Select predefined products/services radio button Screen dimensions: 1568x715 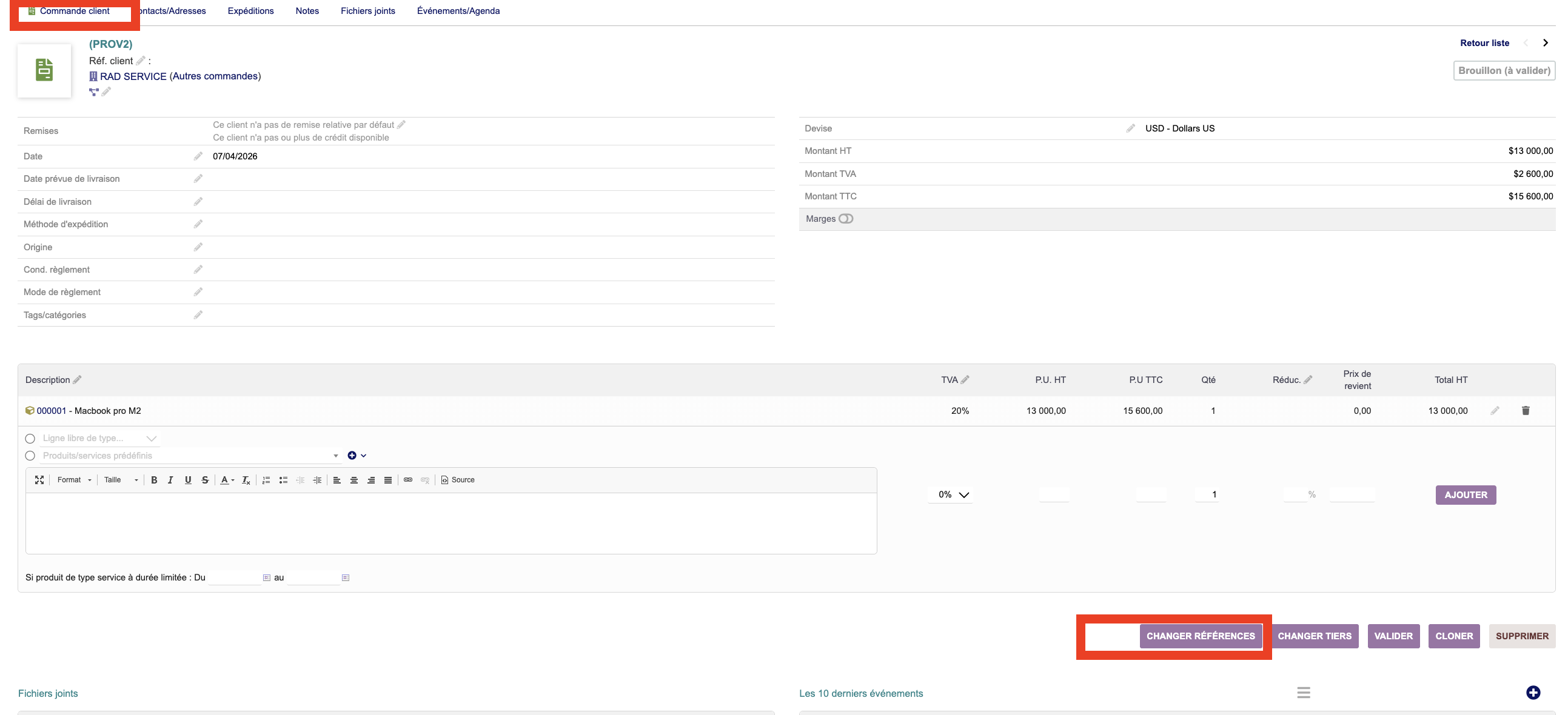[x=30, y=456]
